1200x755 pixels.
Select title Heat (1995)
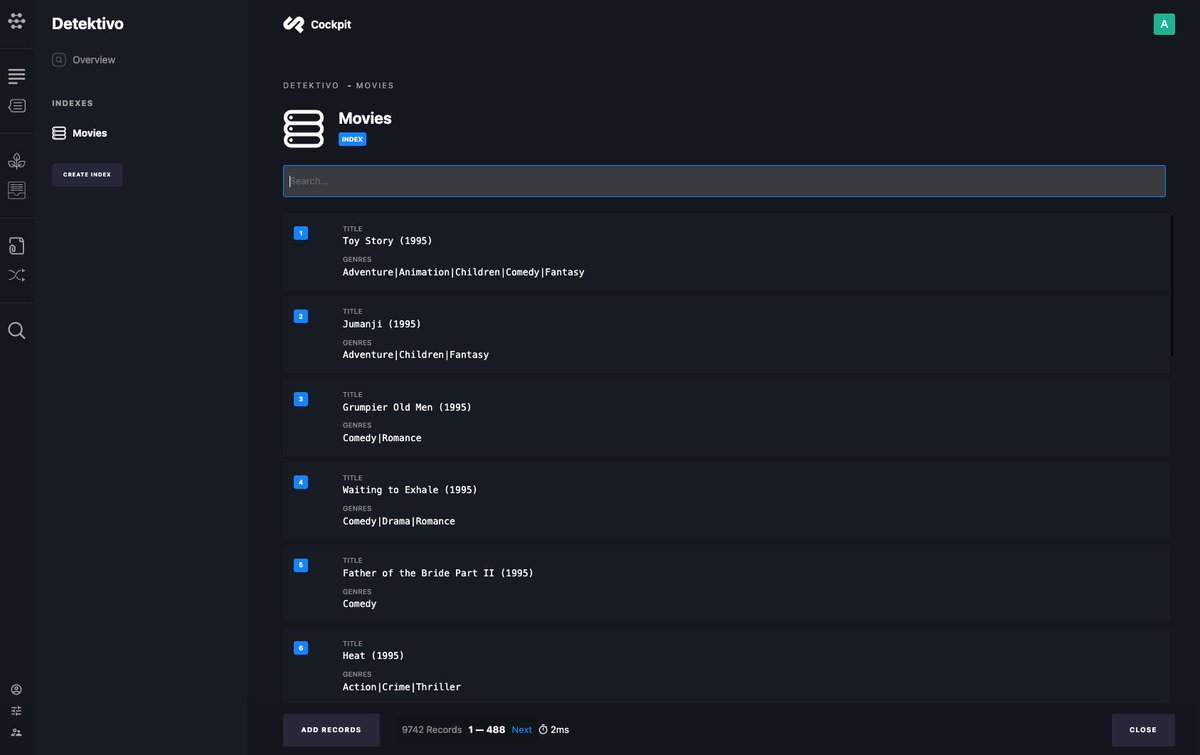(x=373, y=656)
